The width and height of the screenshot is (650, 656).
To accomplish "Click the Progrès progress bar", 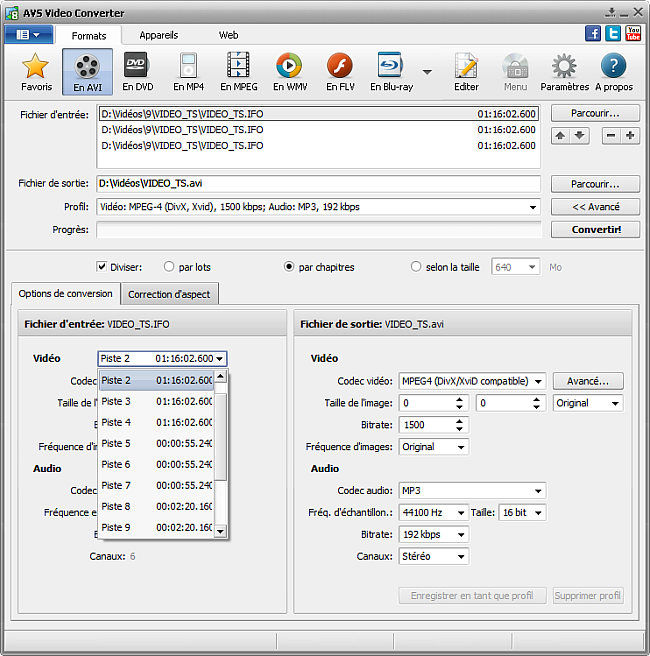I will [x=318, y=230].
